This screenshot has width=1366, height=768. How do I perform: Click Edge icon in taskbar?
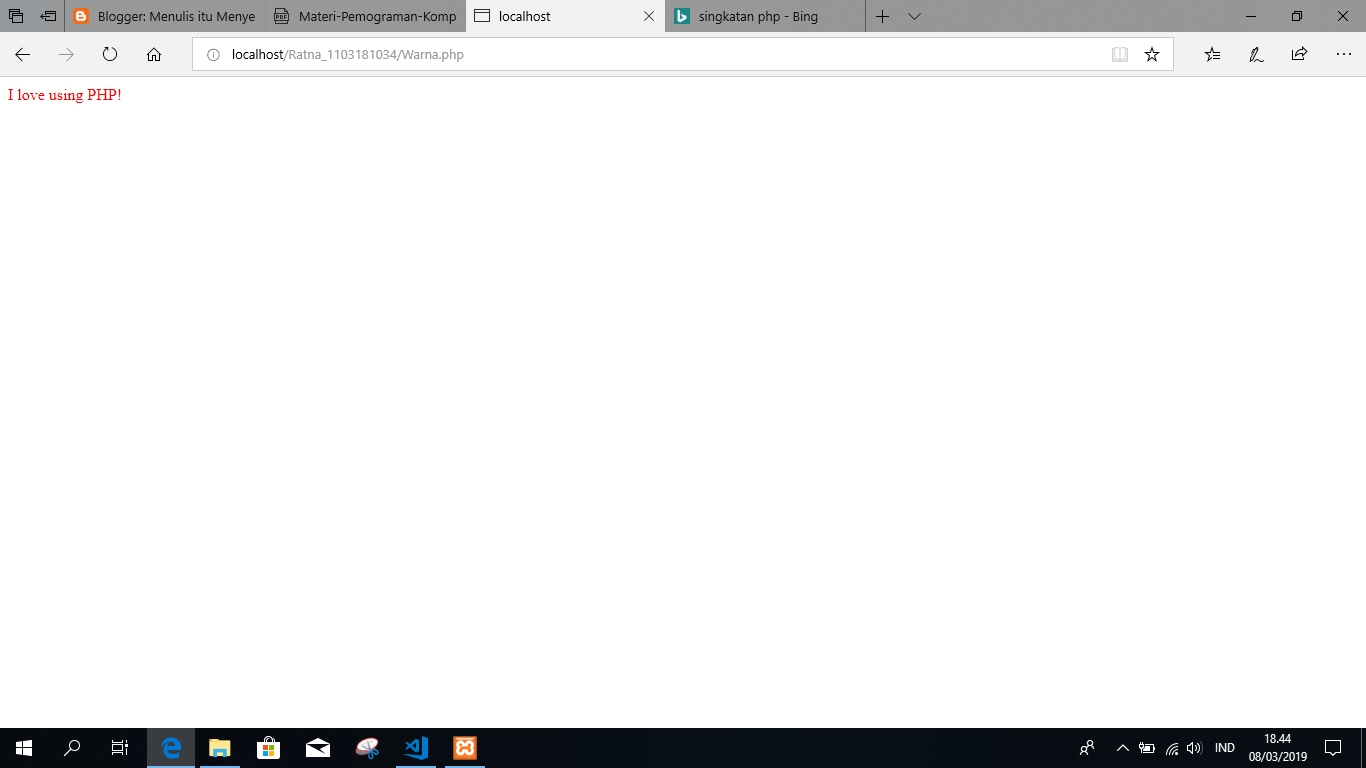click(x=171, y=748)
